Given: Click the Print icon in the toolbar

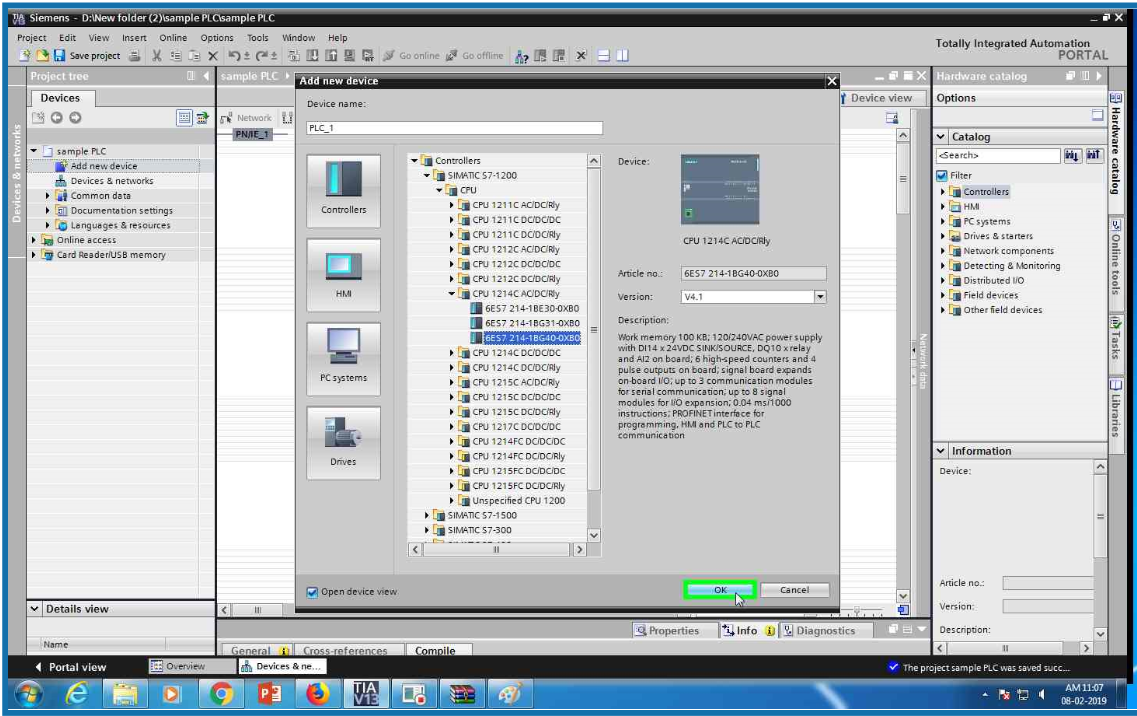Looking at the screenshot, I should 134,55.
